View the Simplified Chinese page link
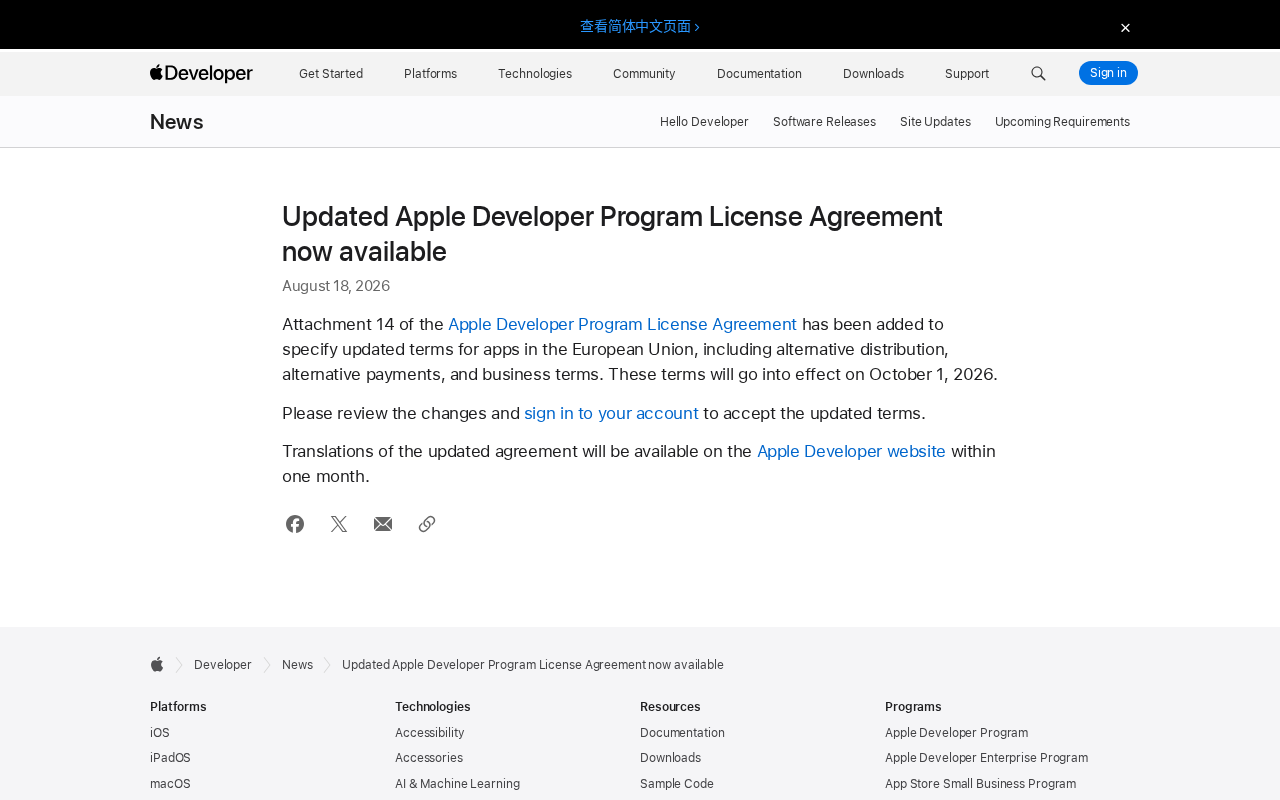 (x=640, y=26)
